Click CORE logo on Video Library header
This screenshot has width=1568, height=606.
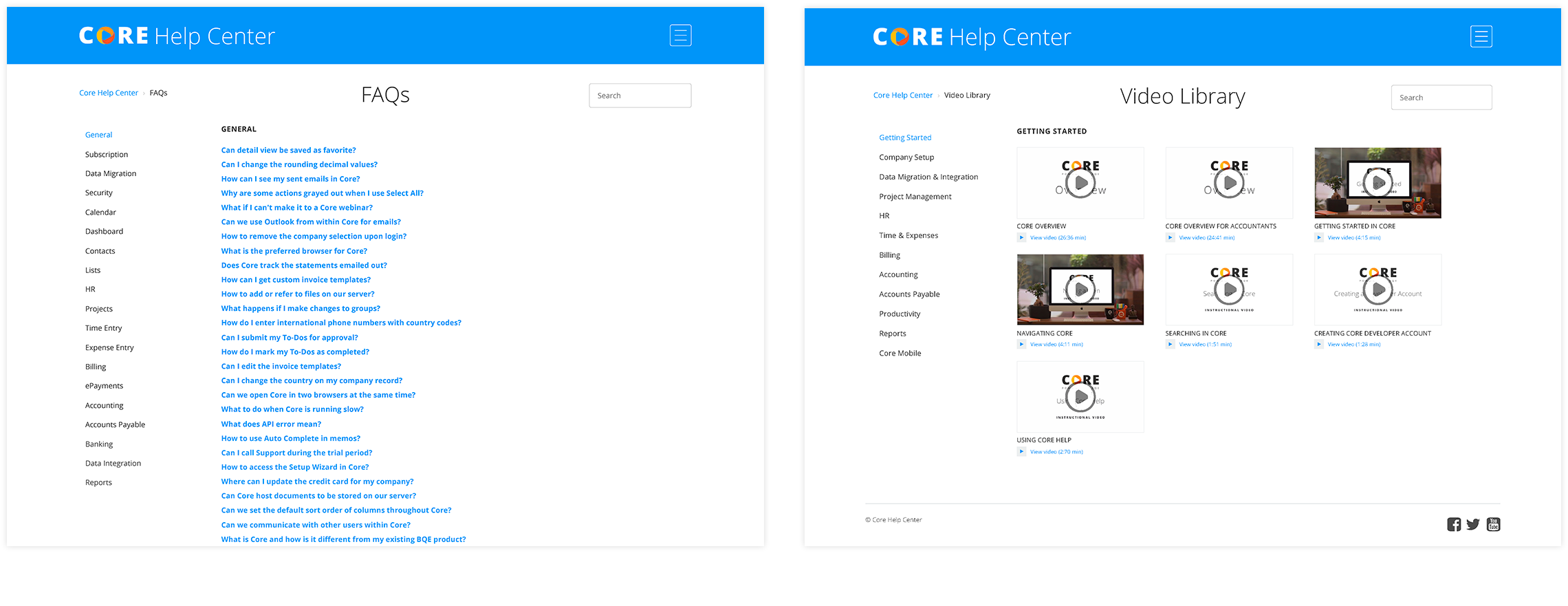[908, 36]
